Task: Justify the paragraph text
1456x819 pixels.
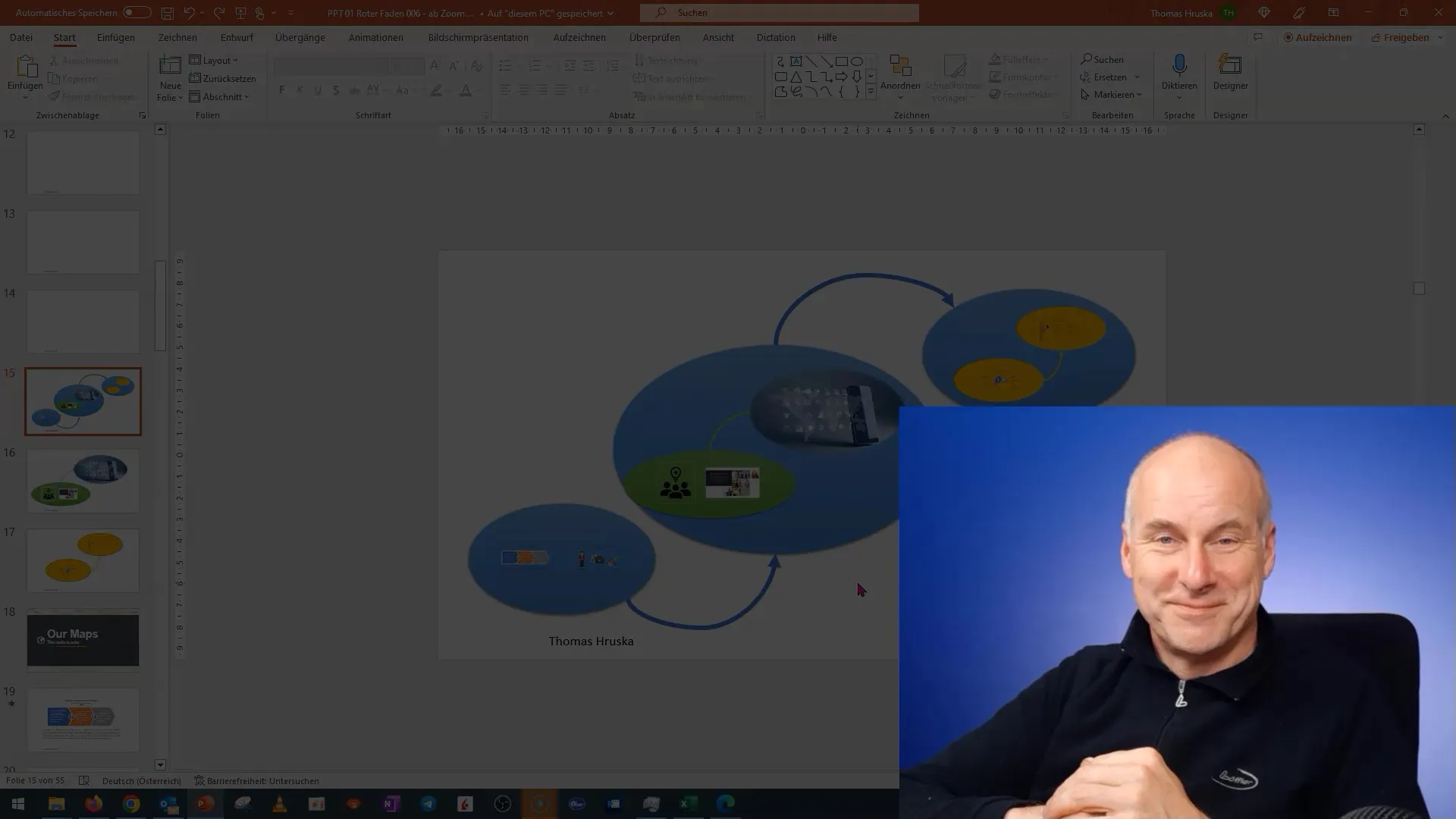Action: coord(560,90)
